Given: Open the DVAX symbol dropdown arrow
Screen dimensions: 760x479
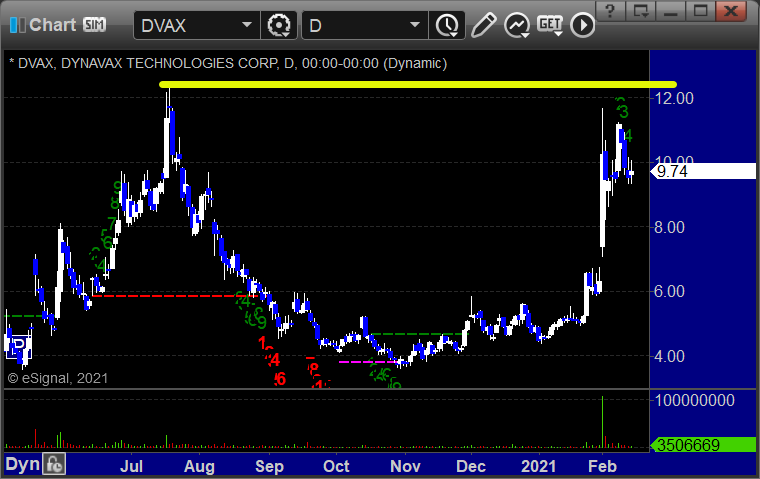Looking at the screenshot, I should coord(247,25).
